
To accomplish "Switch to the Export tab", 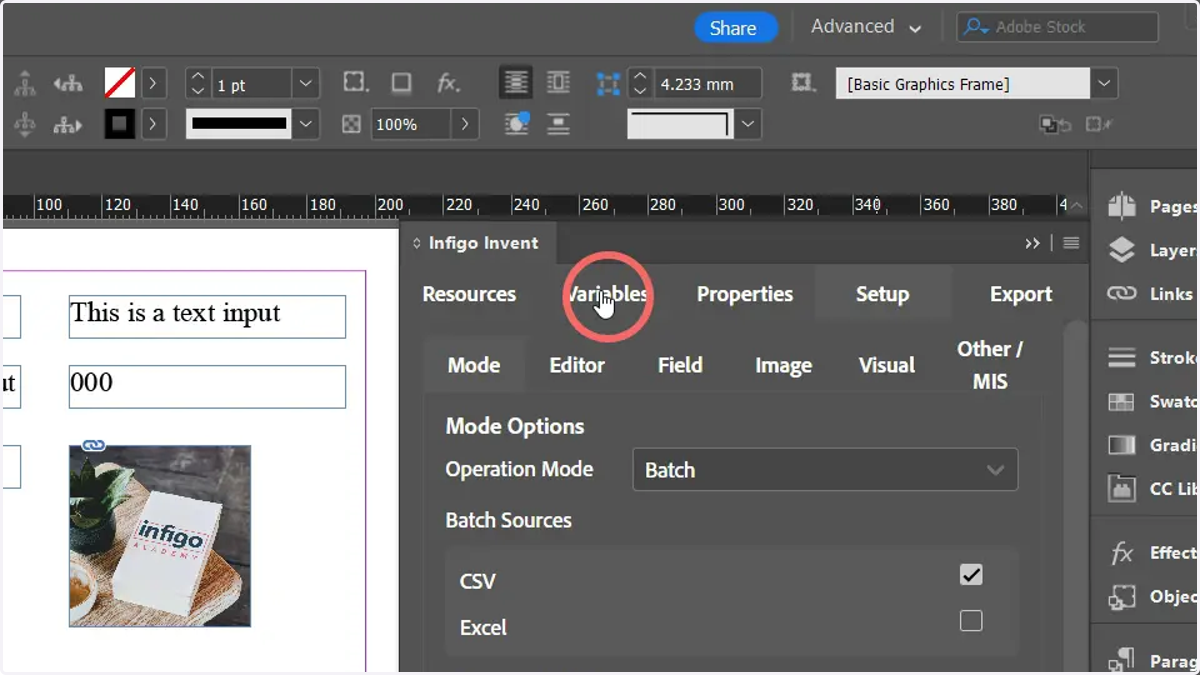I will (x=1021, y=294).
